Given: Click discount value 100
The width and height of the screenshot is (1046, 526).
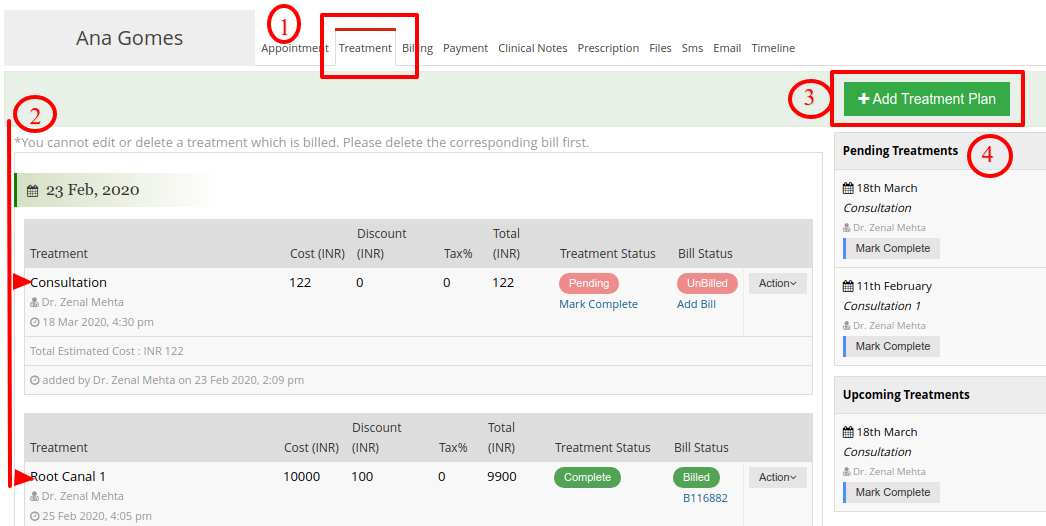Looking at the screenshot, I should pos(362,477).
